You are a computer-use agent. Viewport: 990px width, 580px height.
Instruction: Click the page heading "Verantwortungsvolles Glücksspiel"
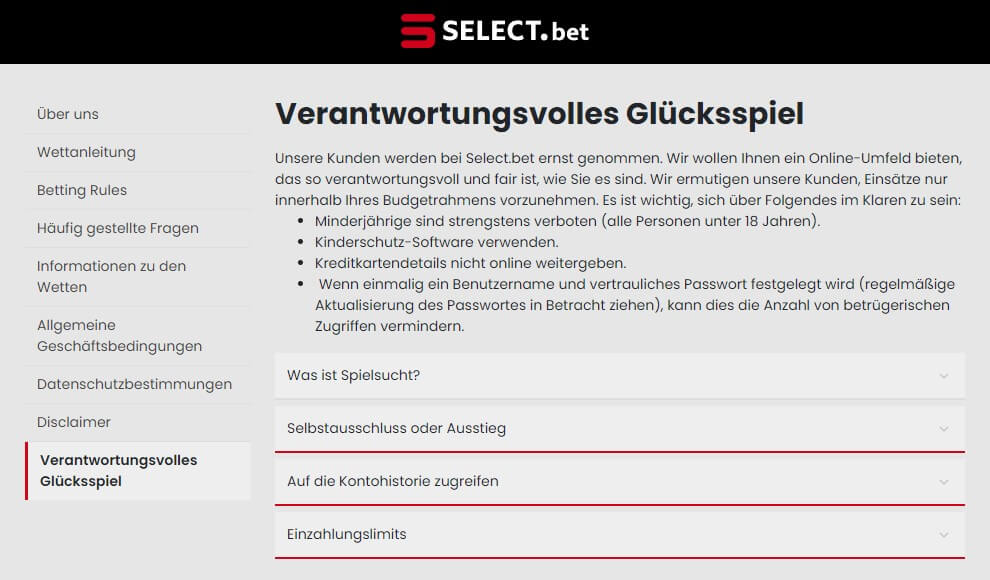(540, 114)
